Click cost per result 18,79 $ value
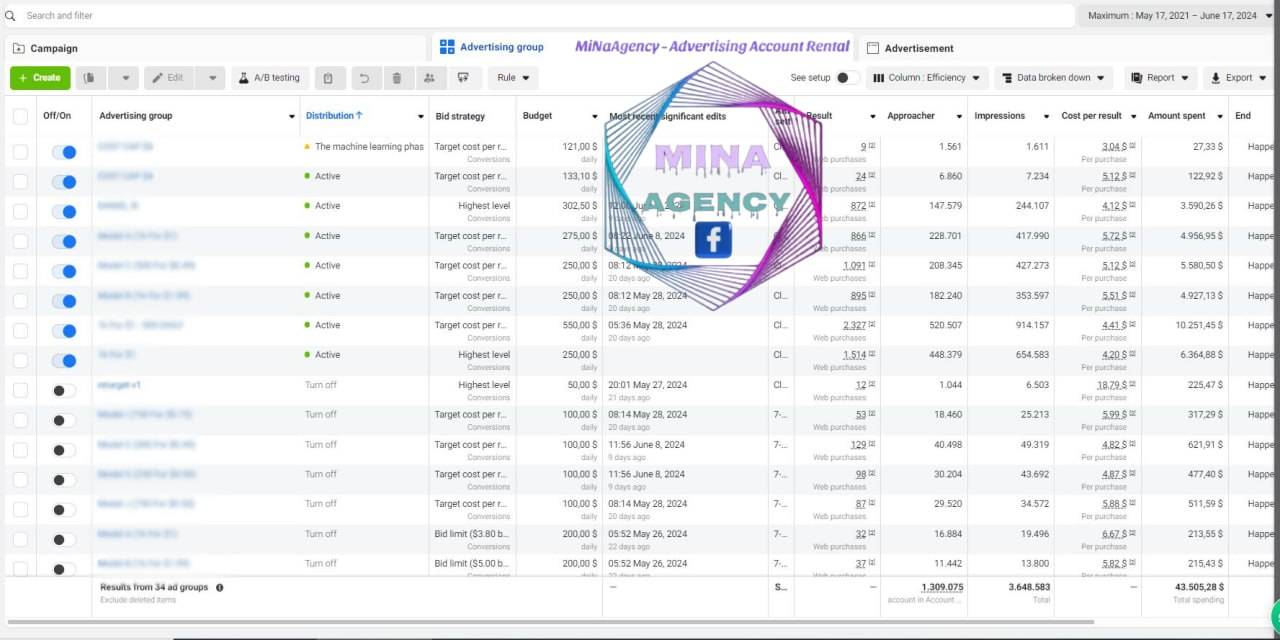 [1109, 385]
